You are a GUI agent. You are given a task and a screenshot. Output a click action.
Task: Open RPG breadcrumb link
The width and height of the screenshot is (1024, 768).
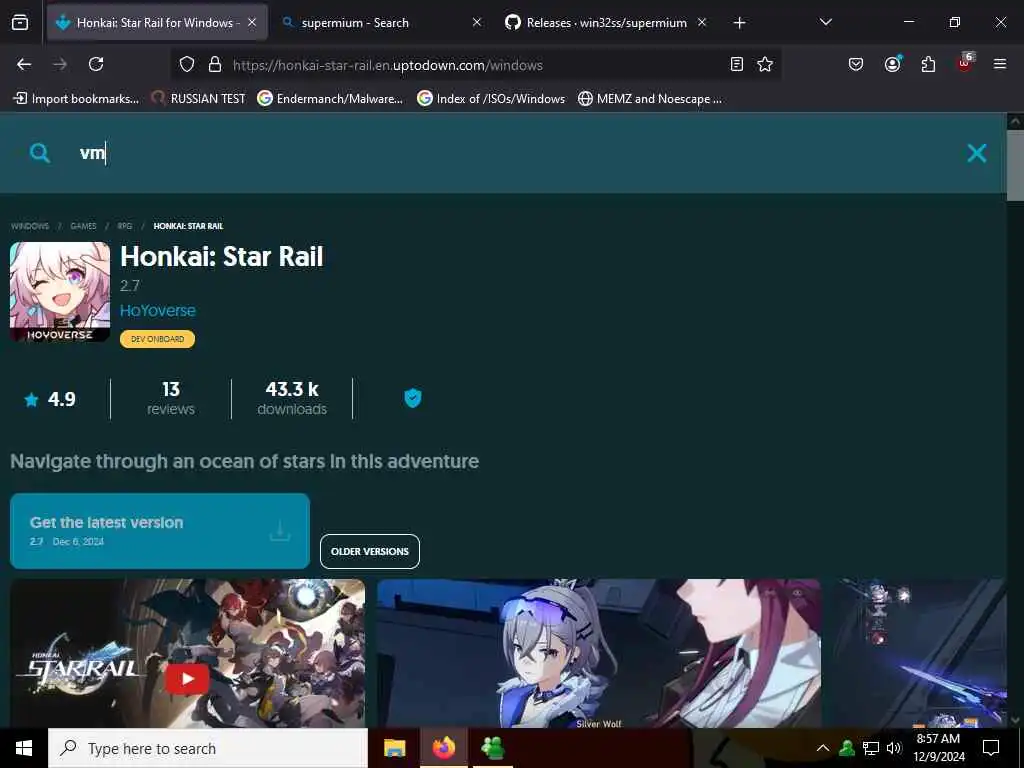(x=125, y=226)
